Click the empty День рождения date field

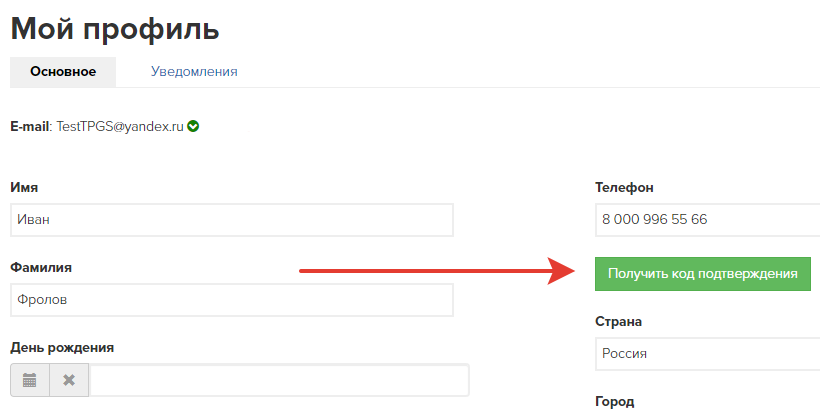point(279,380)
